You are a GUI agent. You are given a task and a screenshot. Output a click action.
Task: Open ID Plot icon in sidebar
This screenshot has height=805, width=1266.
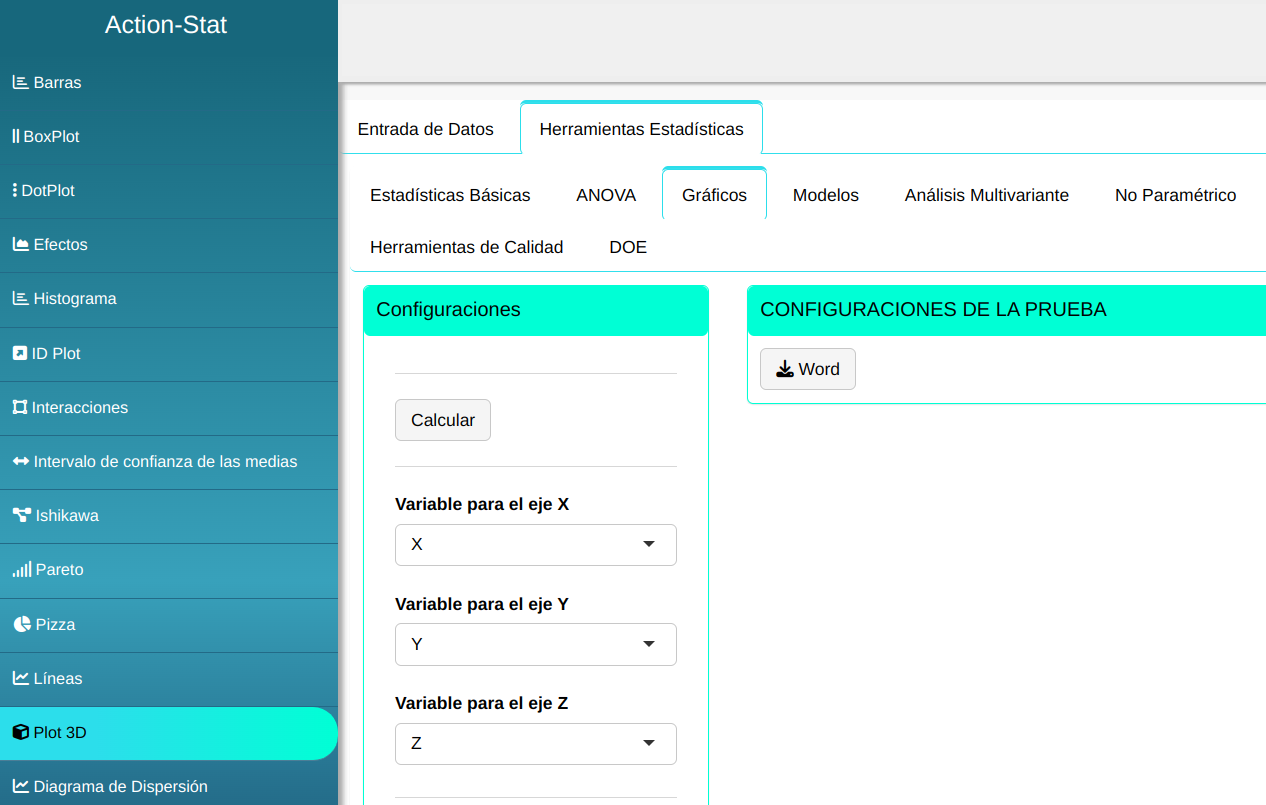19,354
